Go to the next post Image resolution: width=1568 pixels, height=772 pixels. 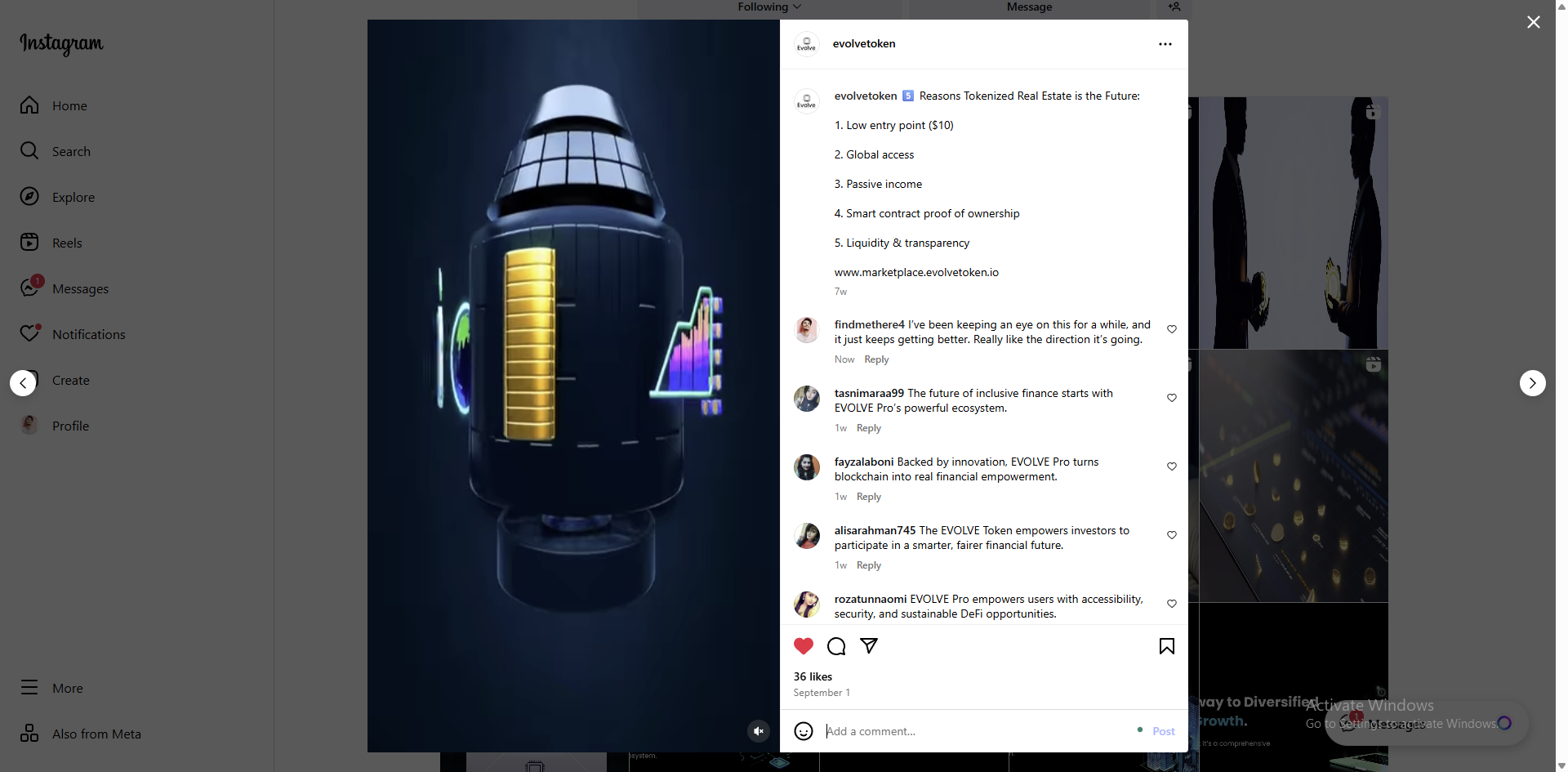1533,383
